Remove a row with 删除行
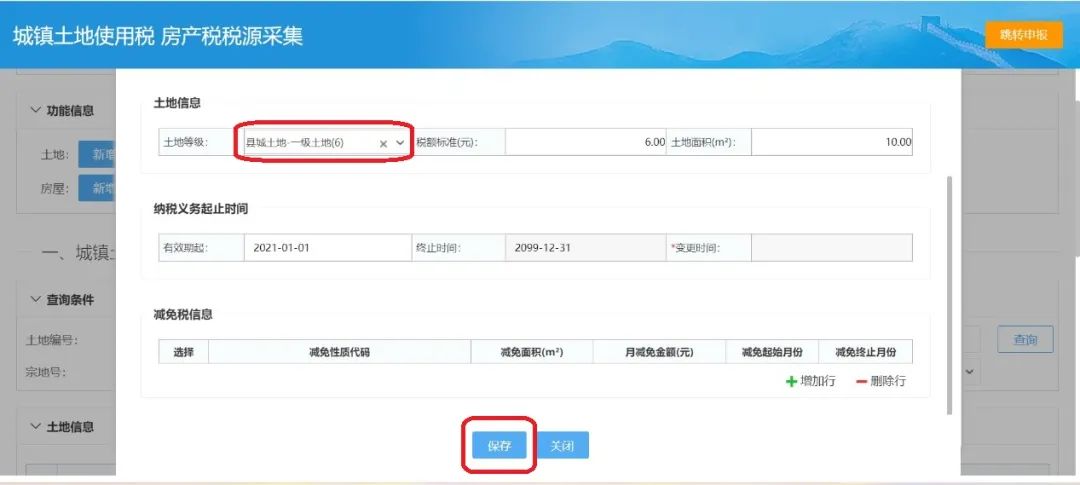The width and height of the screenshot is (1080, 485). [880, 381]
